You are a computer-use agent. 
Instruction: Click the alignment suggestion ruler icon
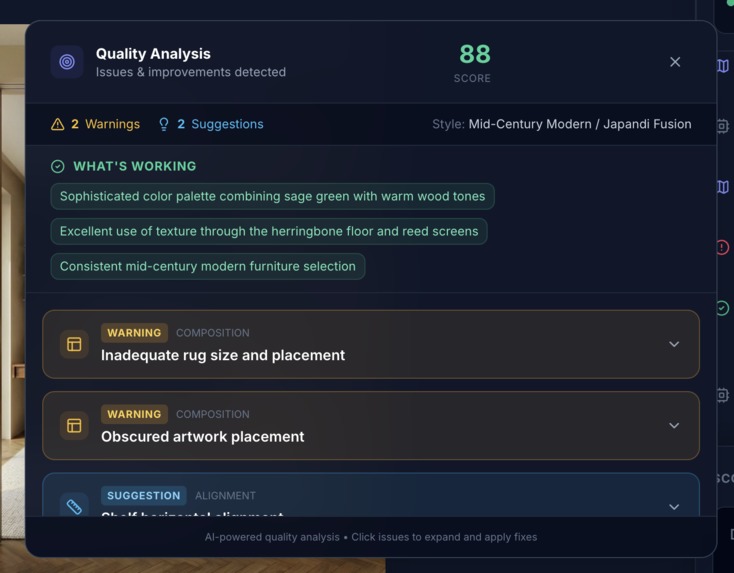pyautogui.click(x=74, y=506)
